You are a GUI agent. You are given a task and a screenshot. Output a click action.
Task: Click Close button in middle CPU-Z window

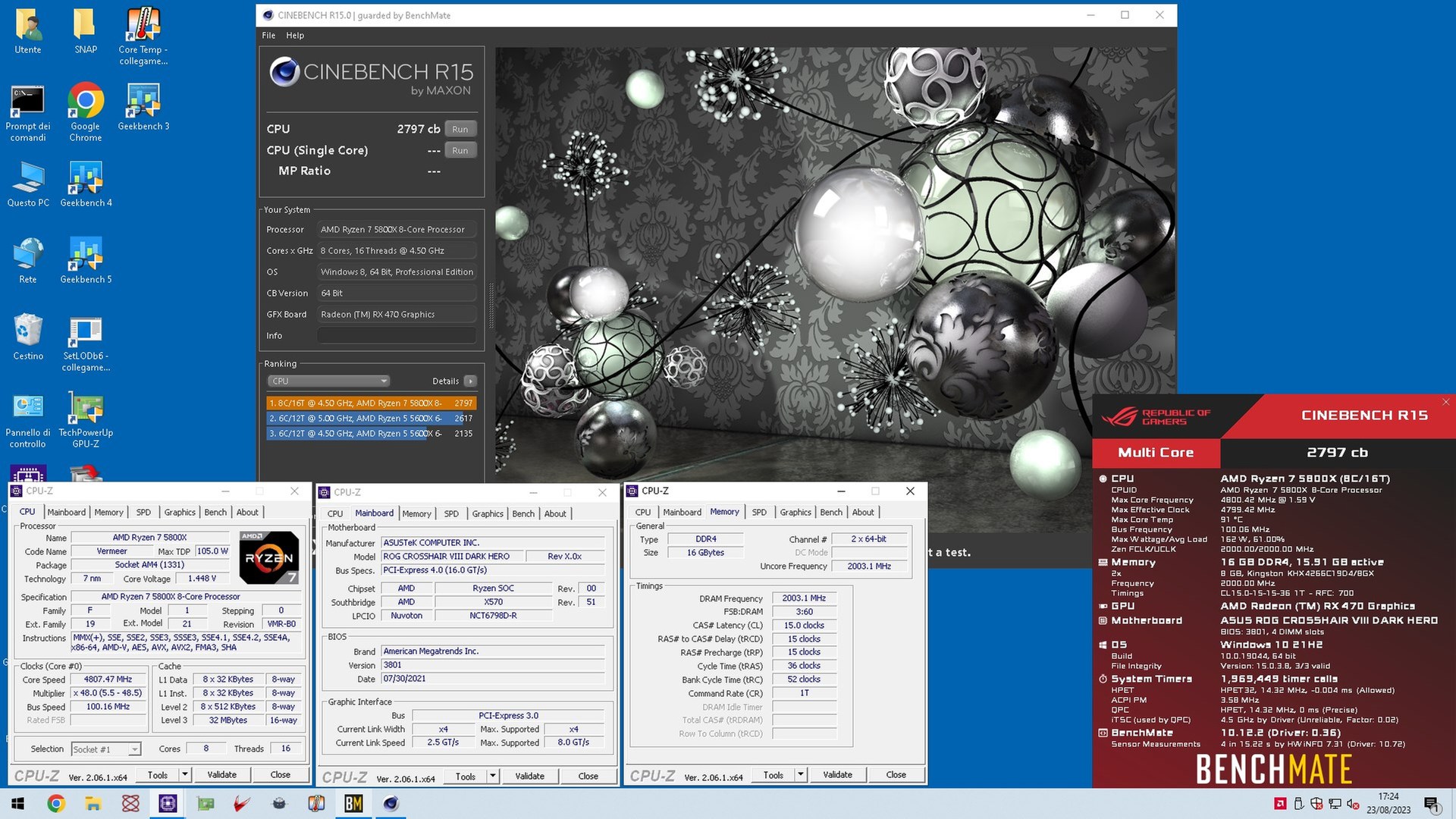tap(588, 776)
